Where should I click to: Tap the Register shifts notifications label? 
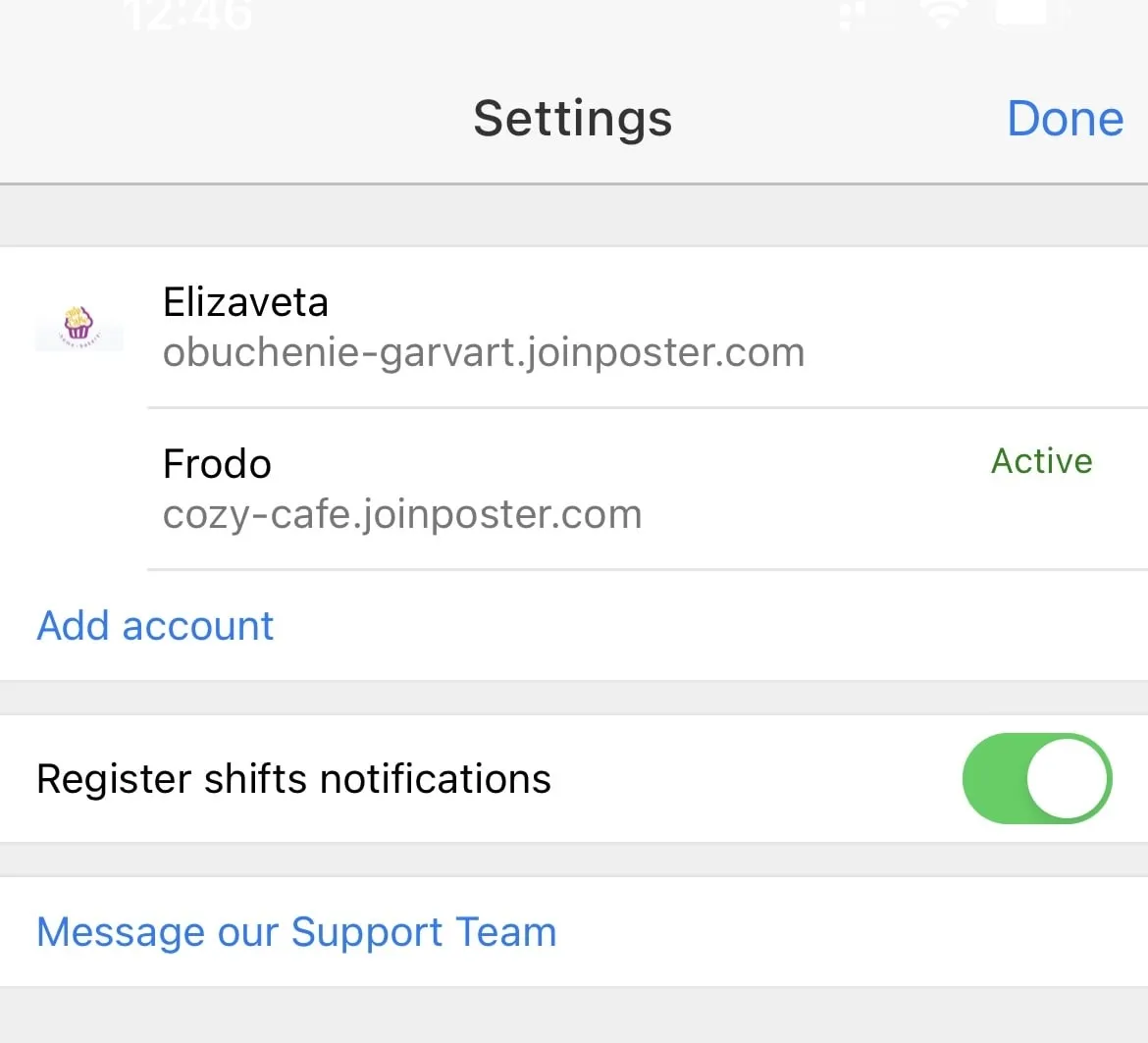(x=293, y=779)
